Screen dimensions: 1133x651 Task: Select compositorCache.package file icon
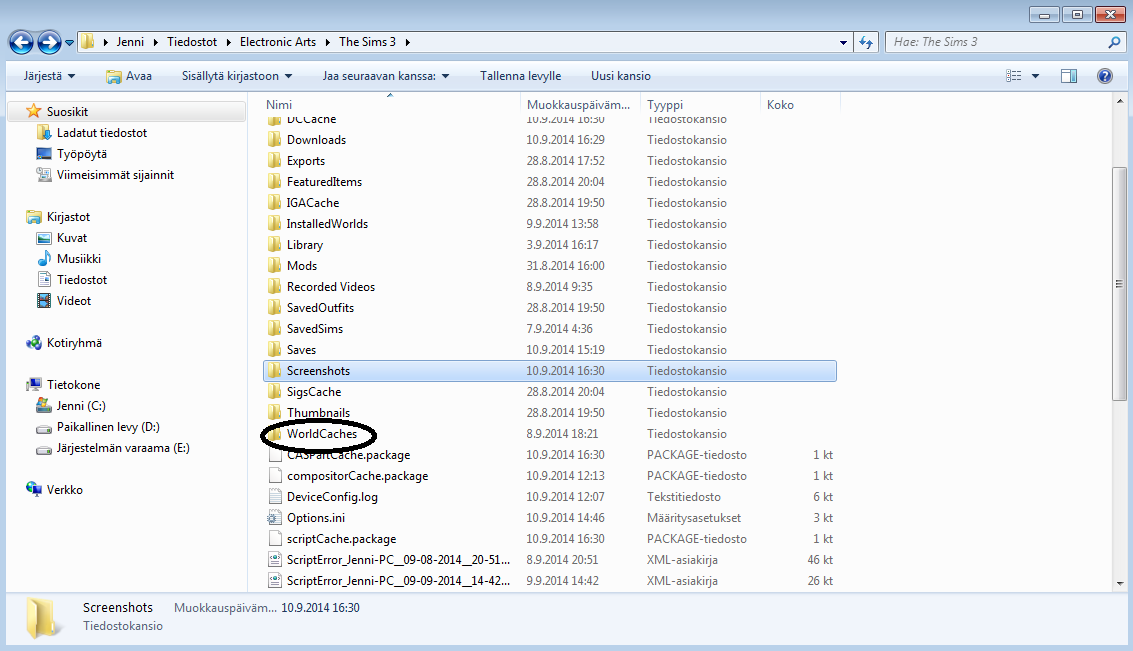(275, 475)
